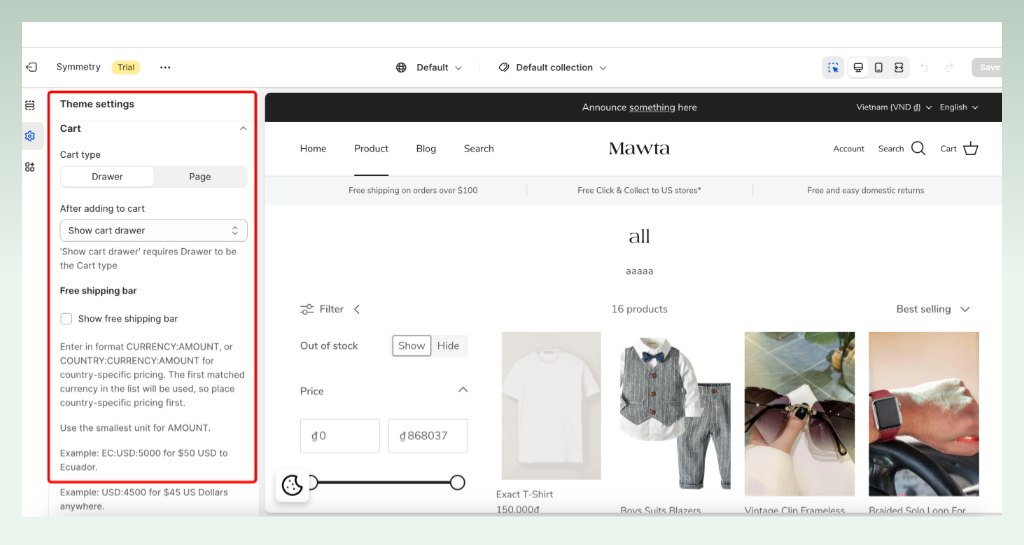Click the undo arrow icon
Viewport: 1024px width, 545px height.
coord(924,67)
